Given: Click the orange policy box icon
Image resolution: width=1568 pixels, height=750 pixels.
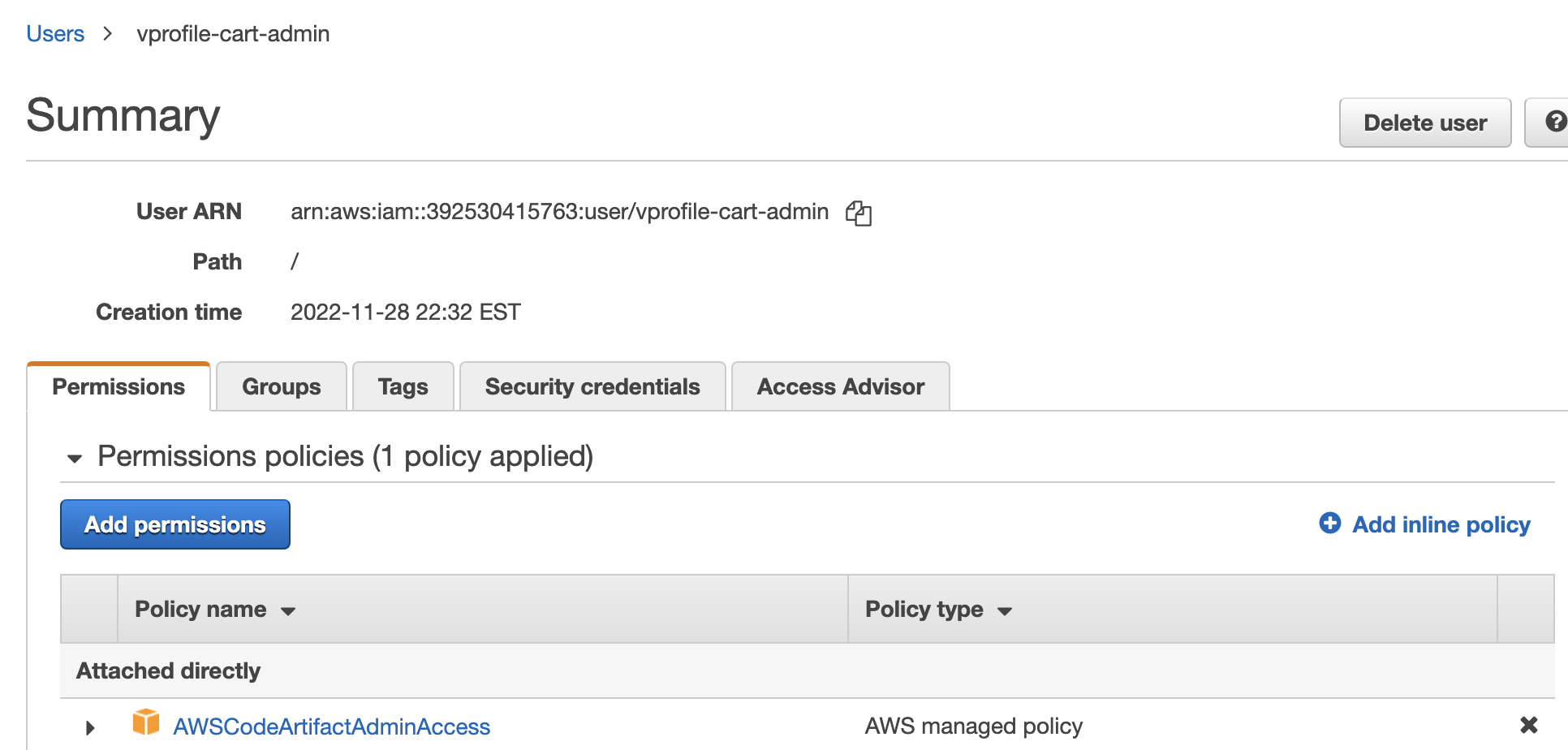Looking at the screenshot, I should 146,722.
